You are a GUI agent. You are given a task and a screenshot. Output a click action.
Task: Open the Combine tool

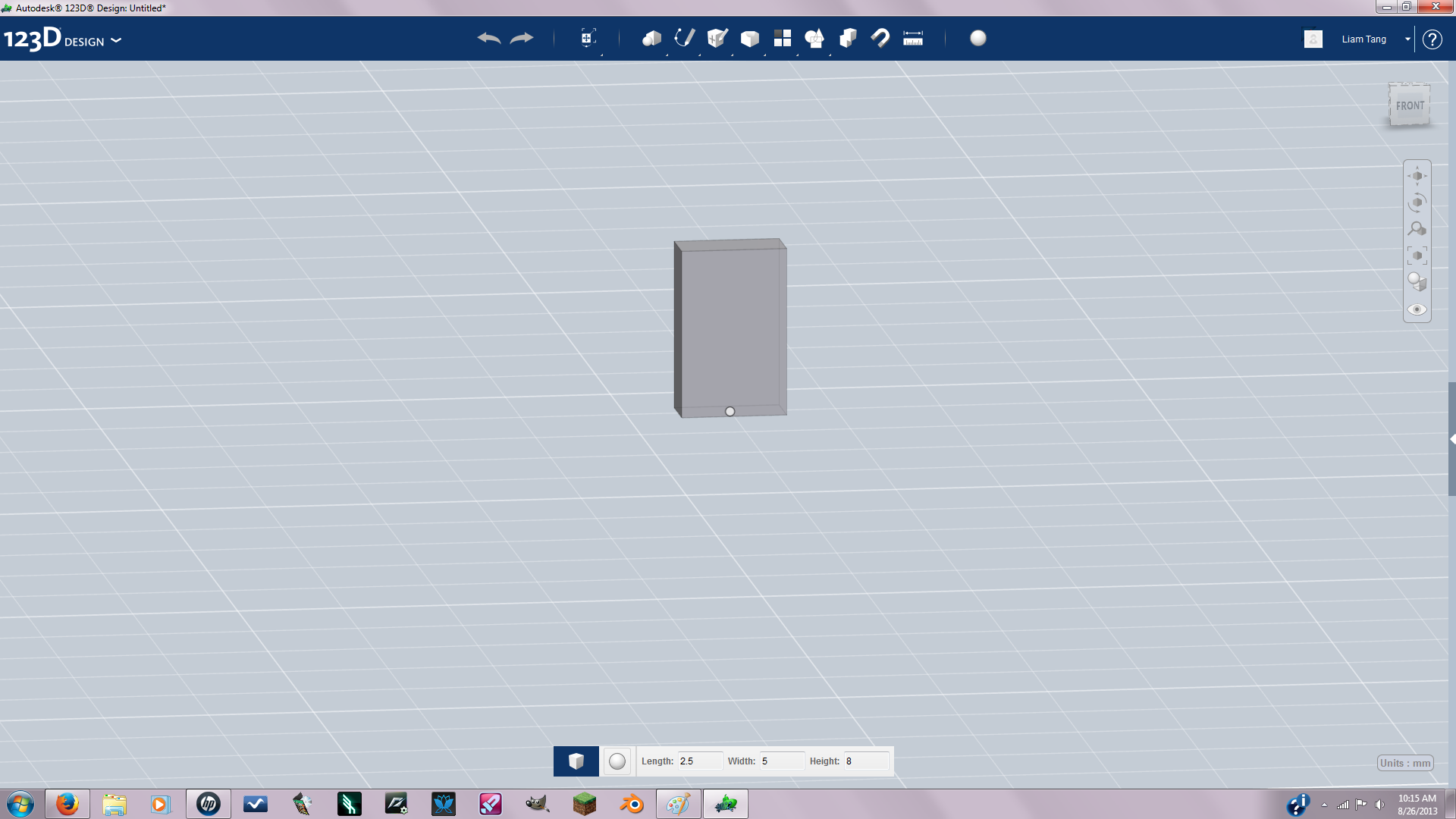[x=848, y=38]
